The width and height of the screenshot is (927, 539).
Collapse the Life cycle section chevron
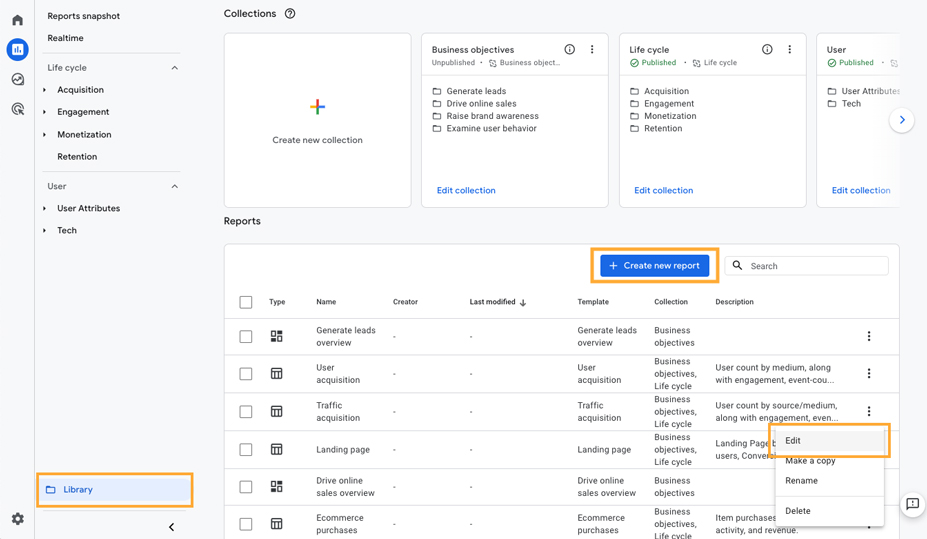[174, 68]
